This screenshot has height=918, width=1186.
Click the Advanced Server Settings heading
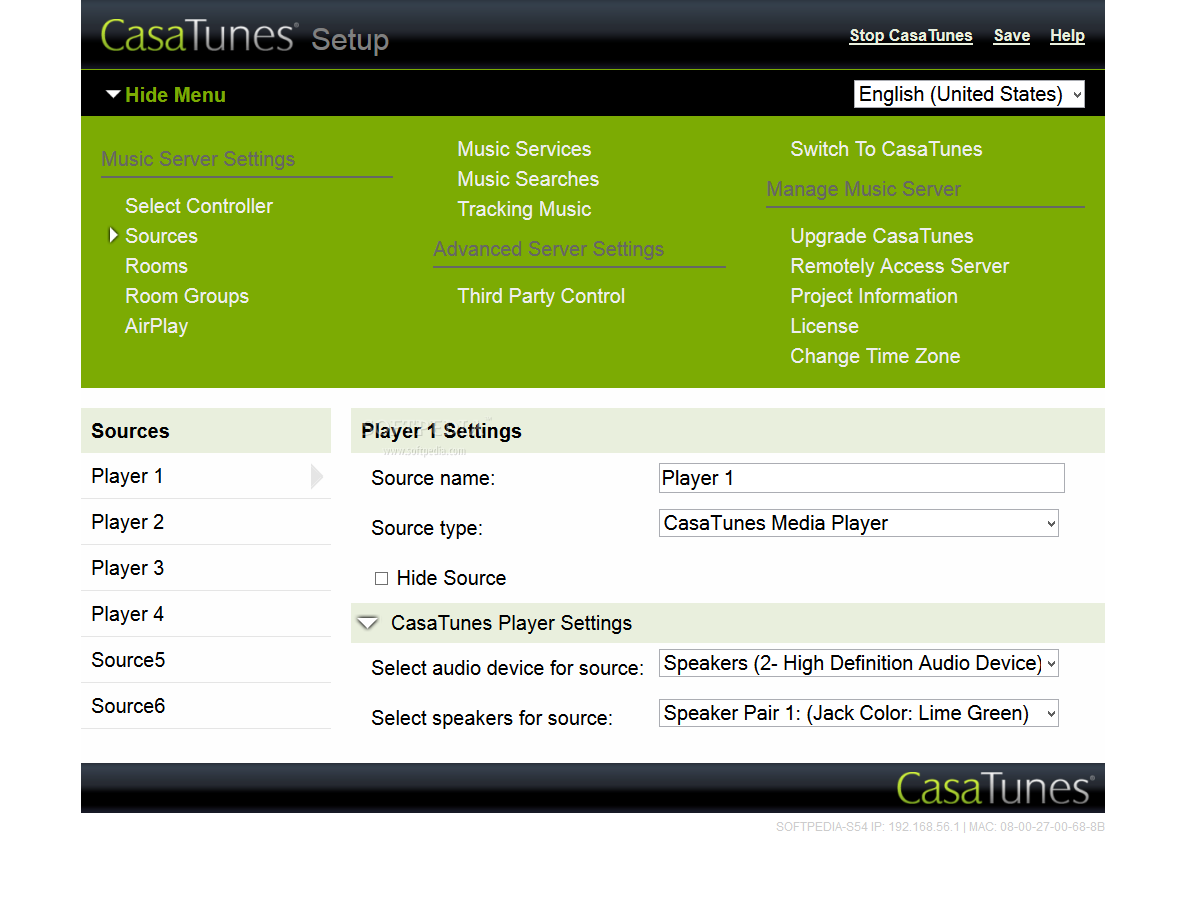point(548,249)
